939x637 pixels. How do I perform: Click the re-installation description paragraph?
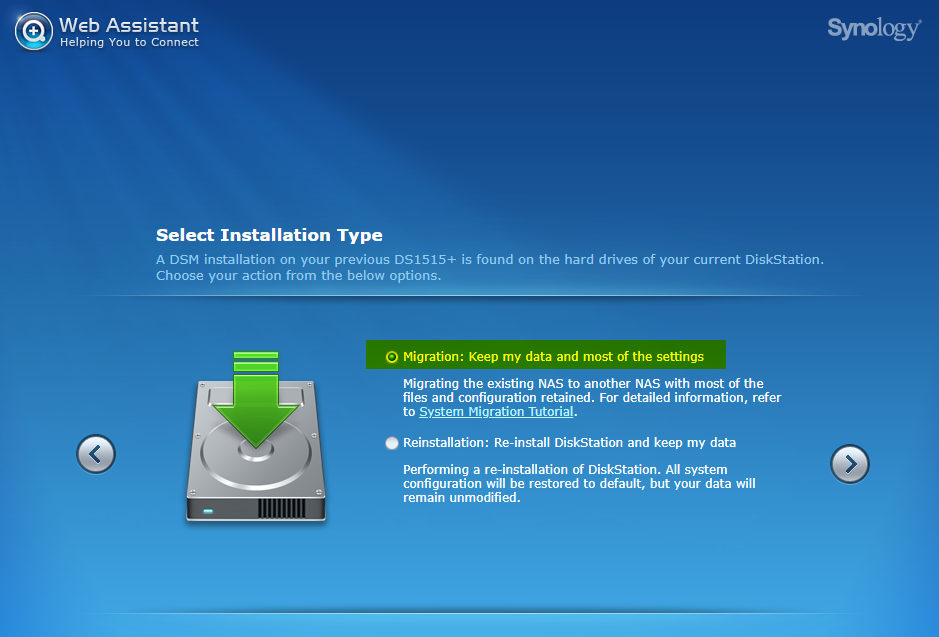[578, 483]
